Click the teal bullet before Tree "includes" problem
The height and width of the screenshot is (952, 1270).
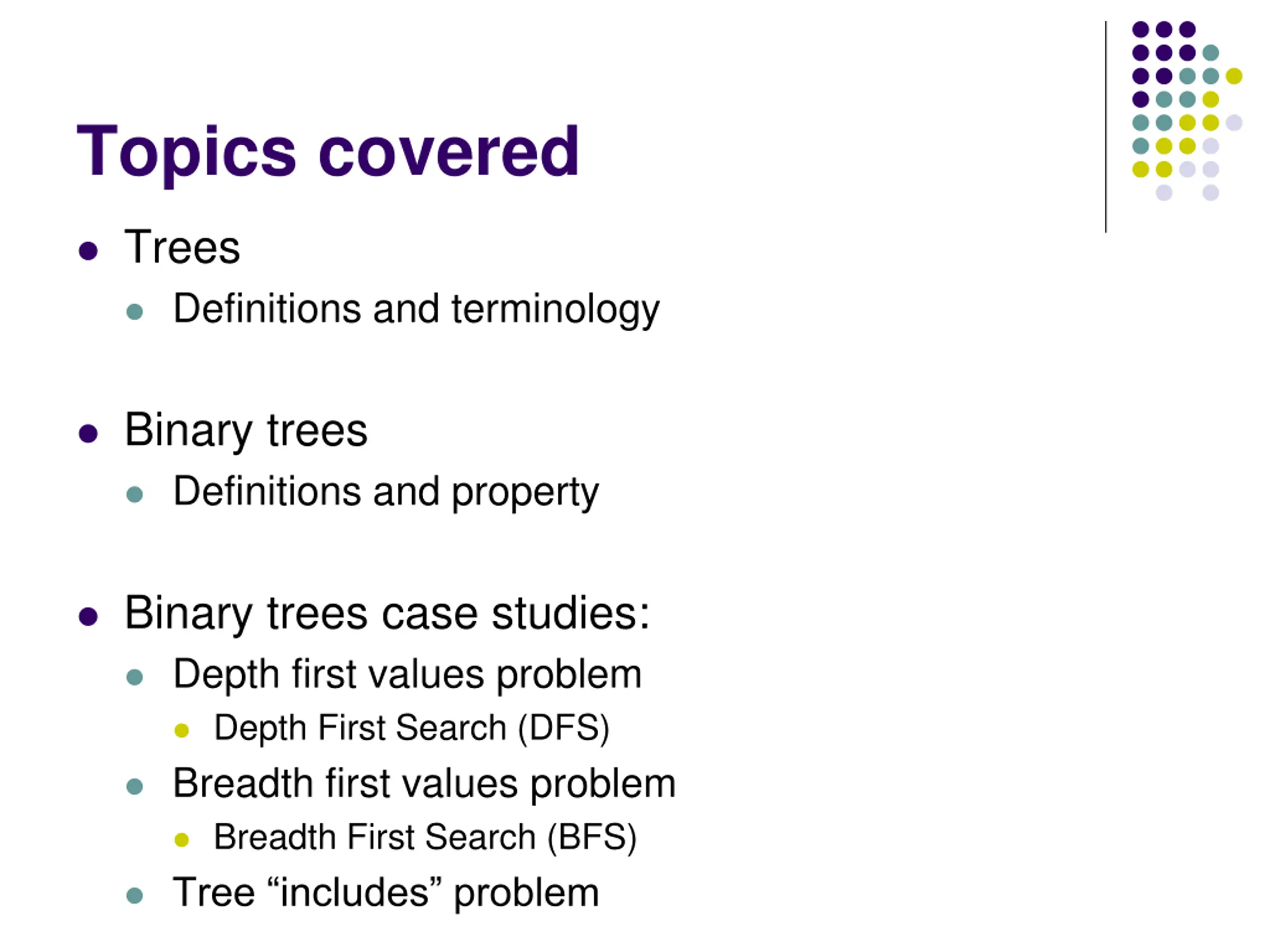(134, 895)
